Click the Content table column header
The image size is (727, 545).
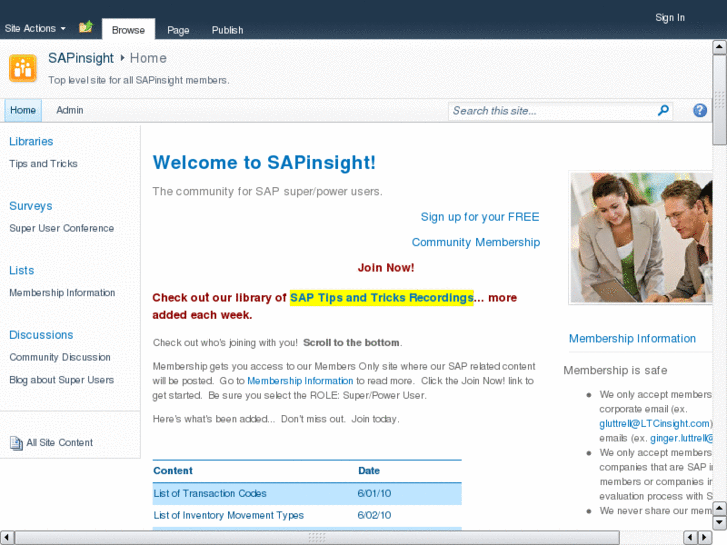click(173, 471)
